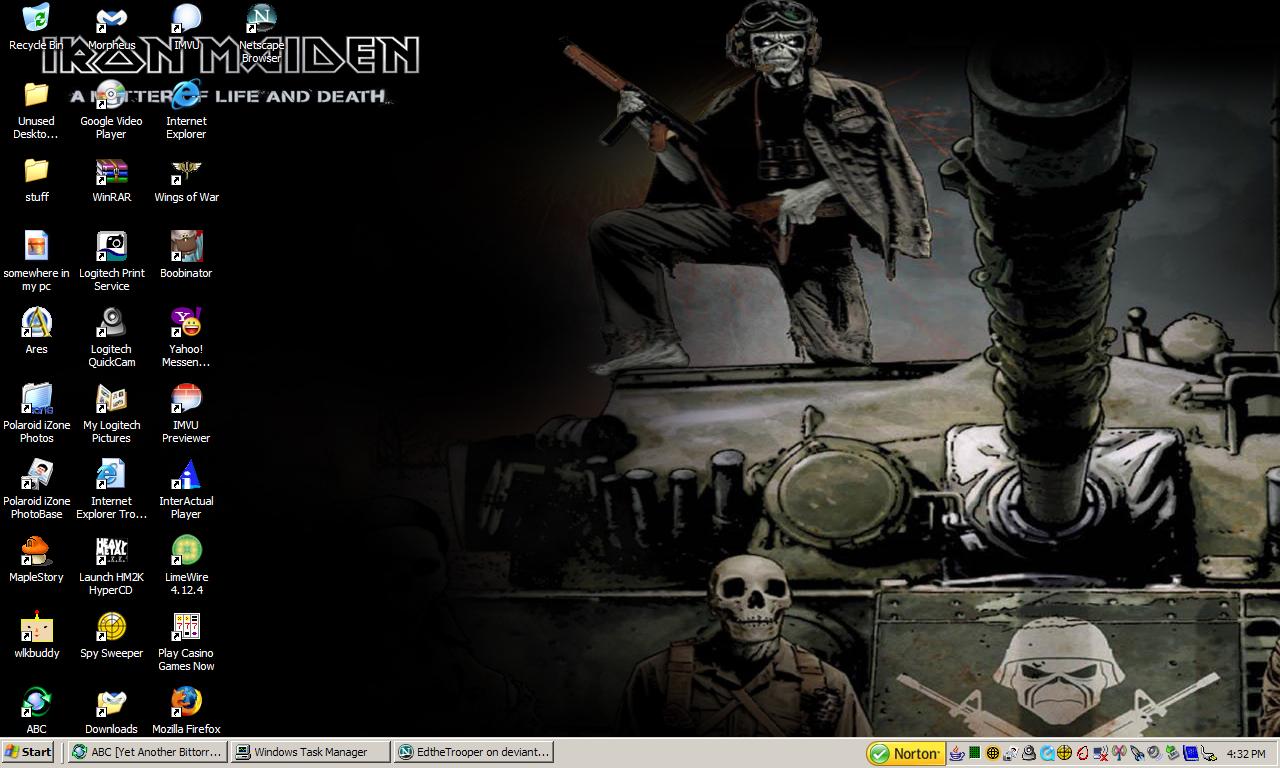Open the Unused Desktop Shortcuts folder
The width and height of the screenshot is (1280, 768).
36,110
